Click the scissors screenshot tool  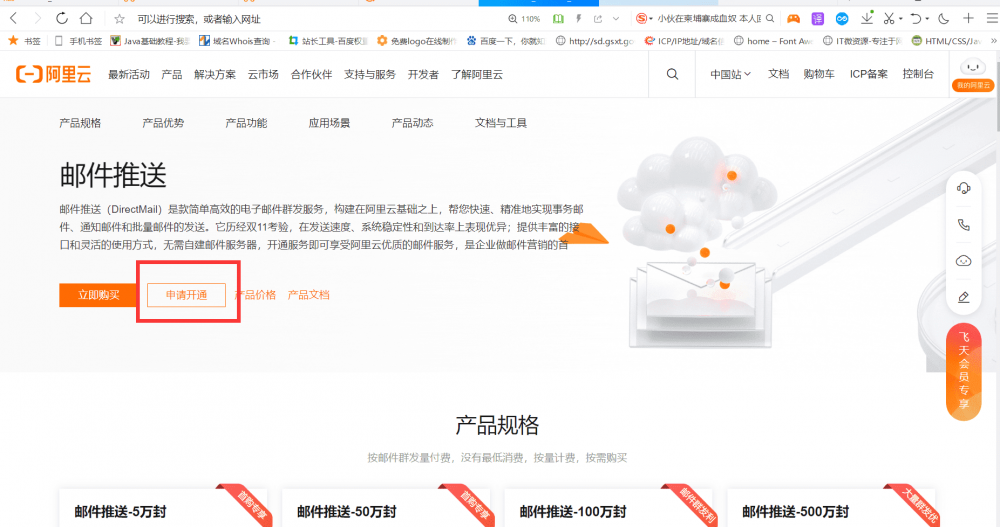click(x=889, y=19)
